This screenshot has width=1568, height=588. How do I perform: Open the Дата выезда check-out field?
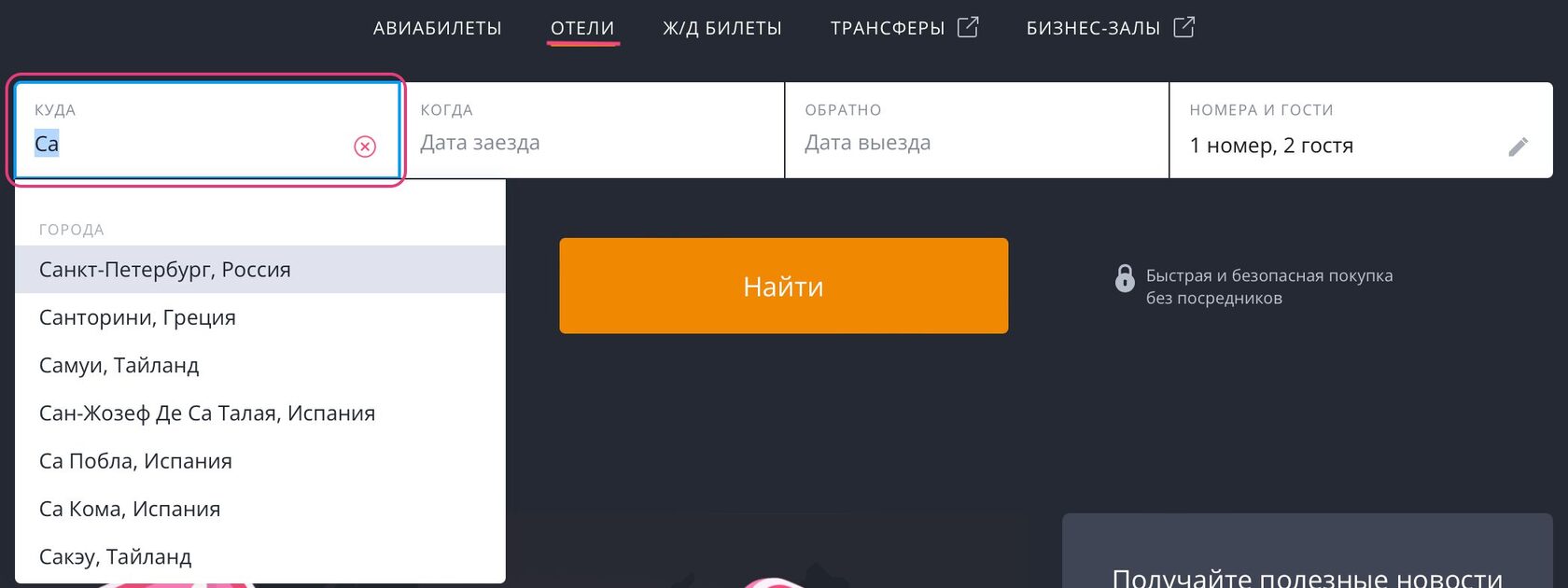point(977,130)
